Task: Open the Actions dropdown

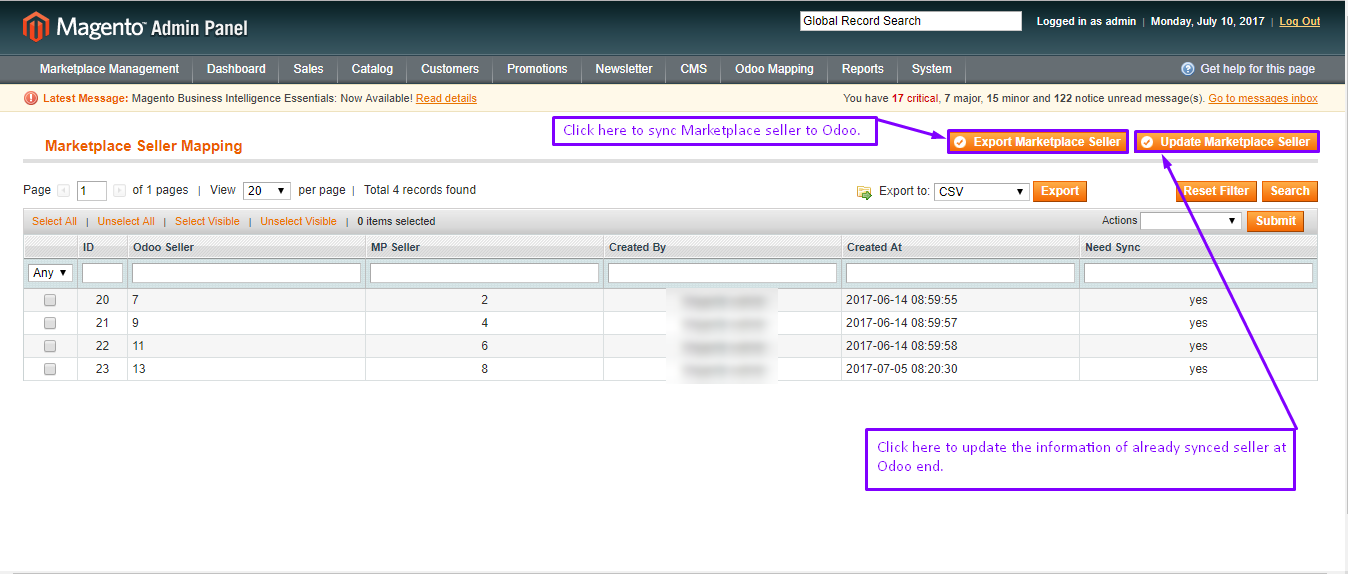Action: click(1191, 221)
